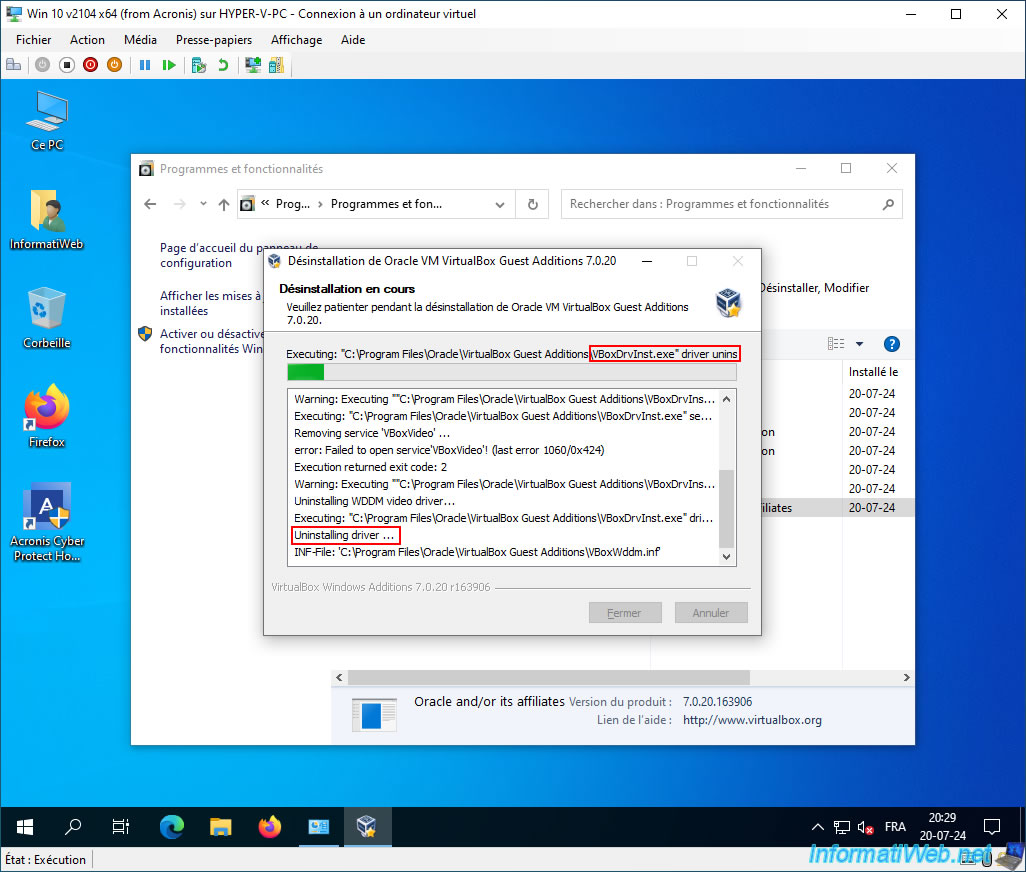Viewport: 1026px width, 872px height.
Task: Open the Presse-papiers menu
Action: pos(214,40)
